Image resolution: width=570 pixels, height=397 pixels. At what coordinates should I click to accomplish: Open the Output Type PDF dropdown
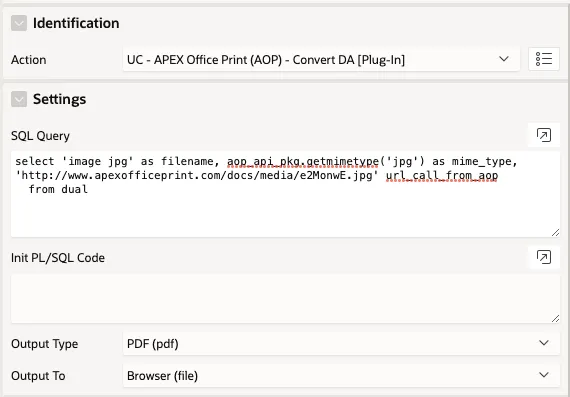point(341,344)
